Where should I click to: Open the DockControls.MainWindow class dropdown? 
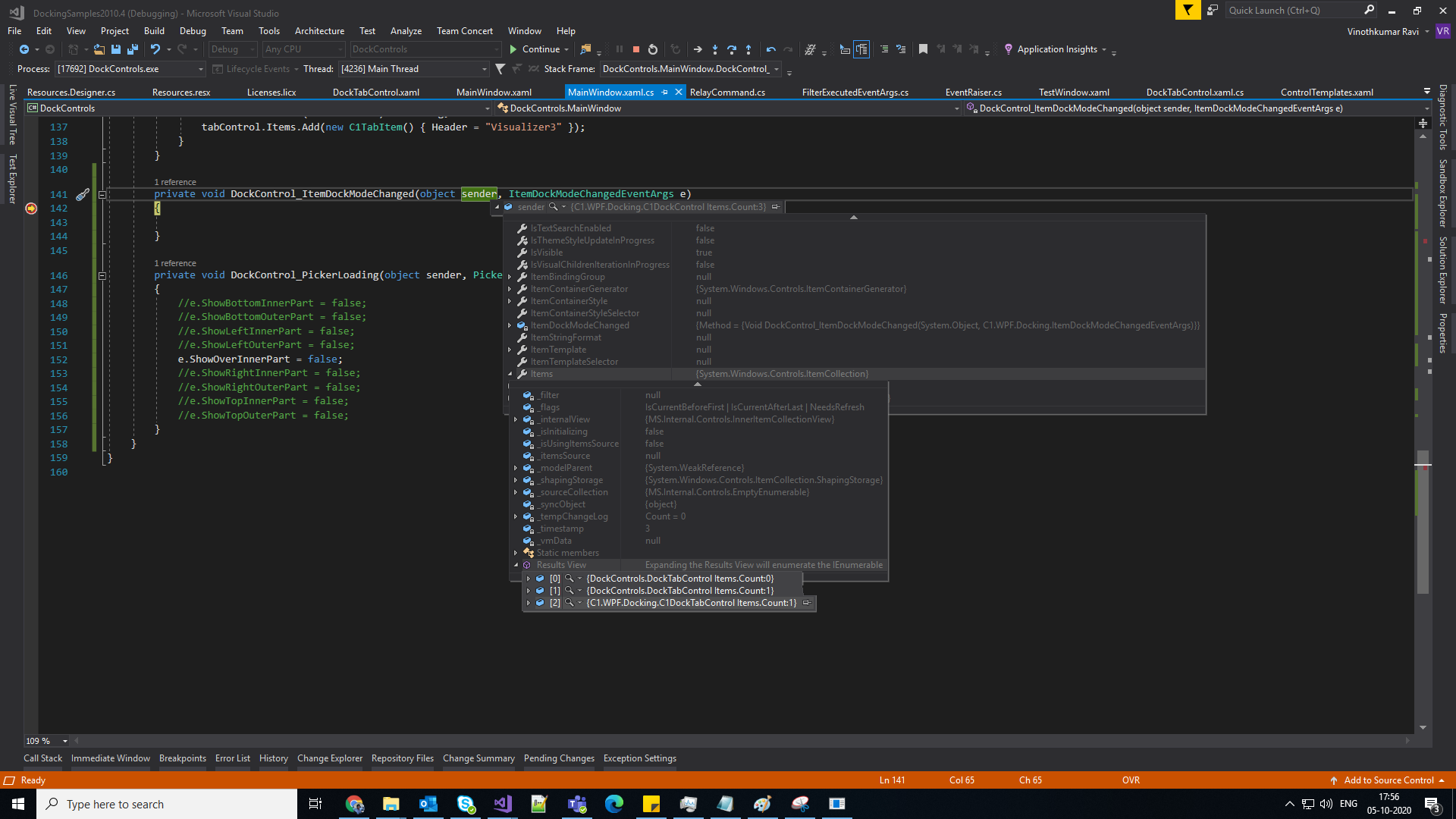[x=728, y=108]
